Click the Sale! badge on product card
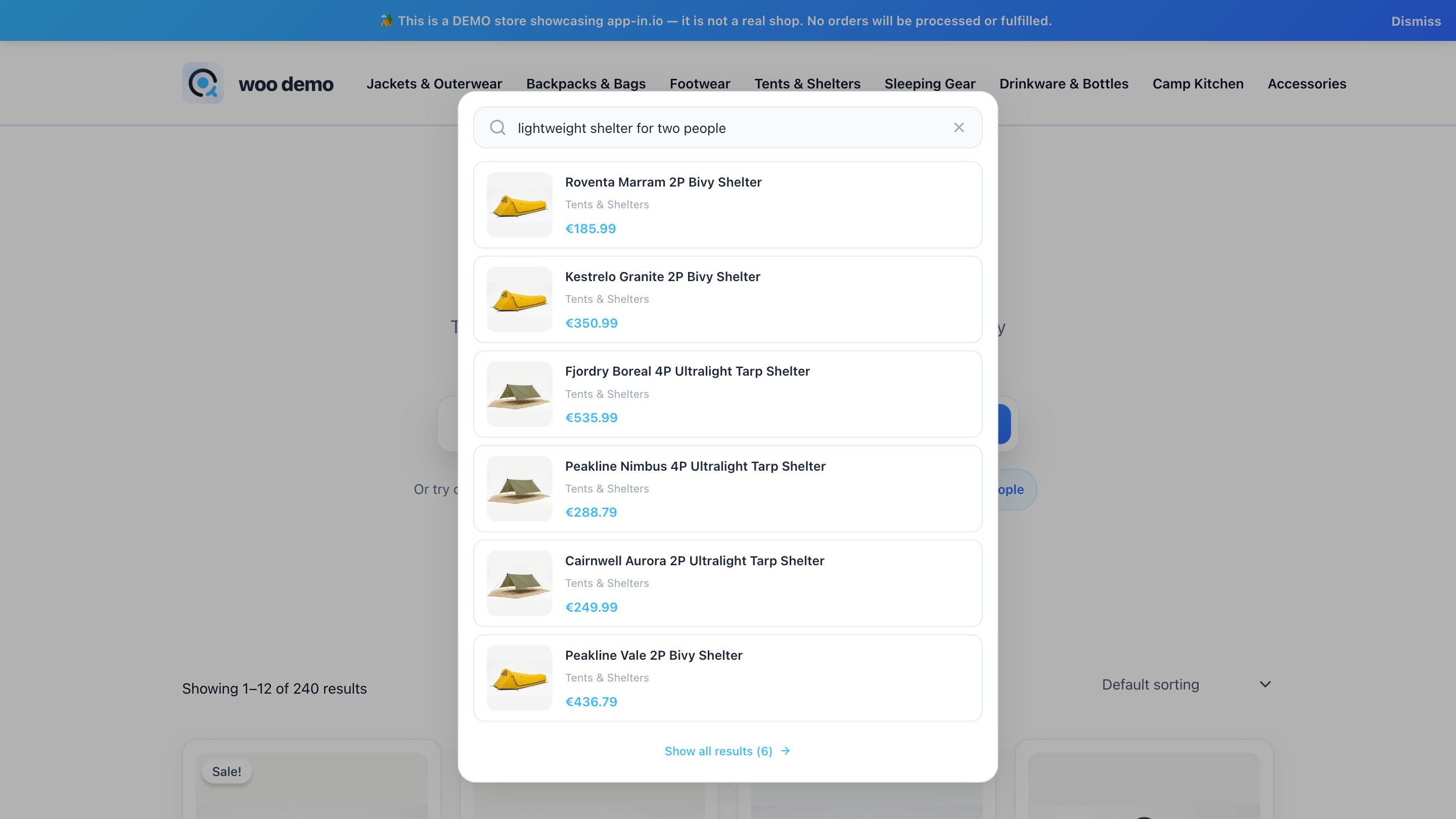 pyautogui.click(x=226, y=771)
